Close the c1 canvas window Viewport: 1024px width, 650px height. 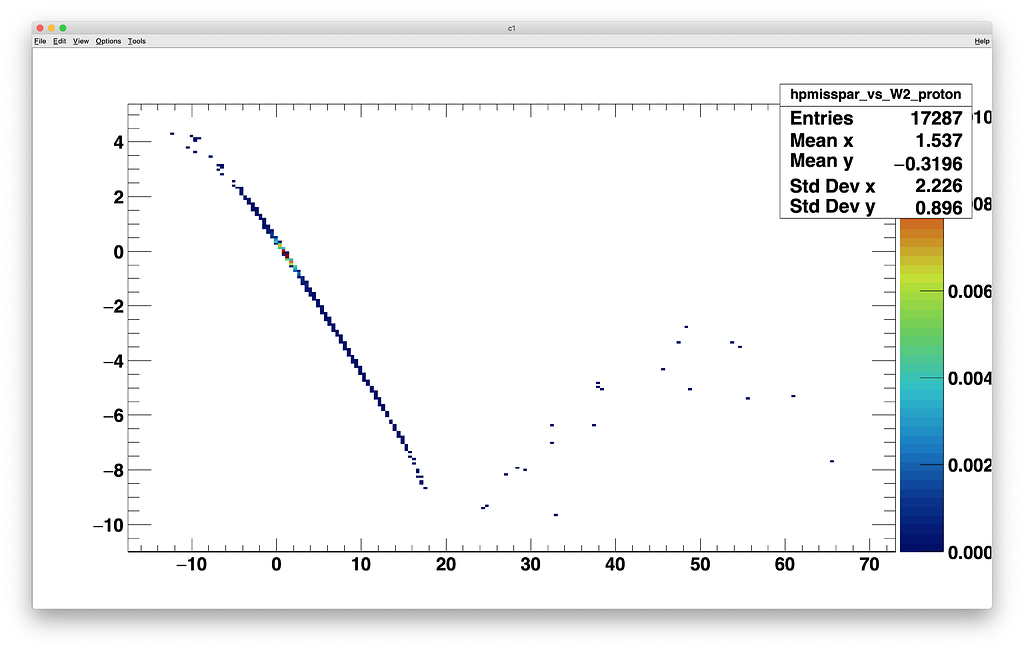coord(40,28)
